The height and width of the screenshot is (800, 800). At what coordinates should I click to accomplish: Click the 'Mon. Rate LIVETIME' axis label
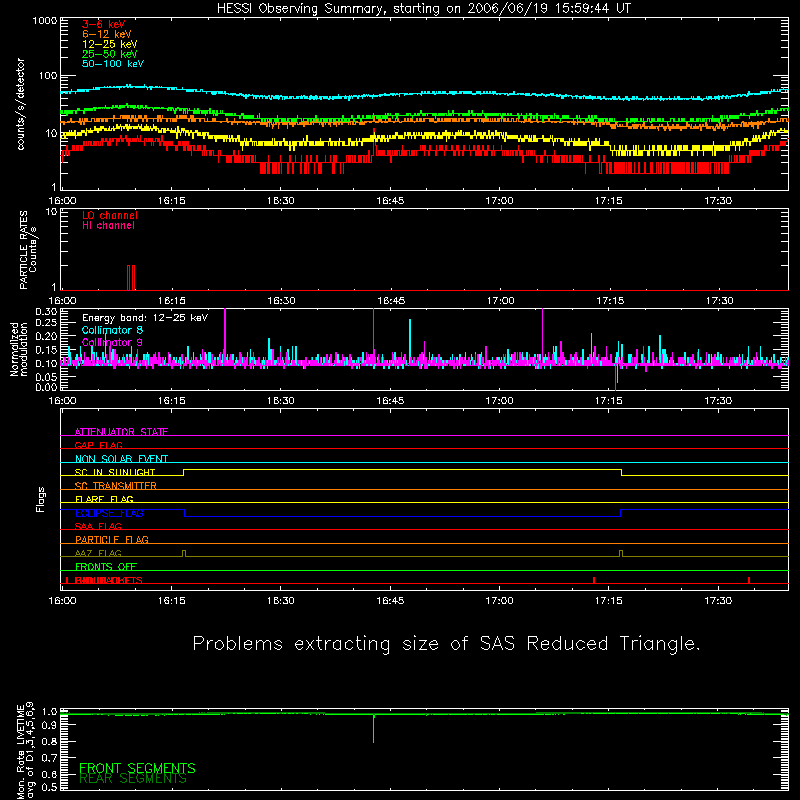(x=20, y=752)
